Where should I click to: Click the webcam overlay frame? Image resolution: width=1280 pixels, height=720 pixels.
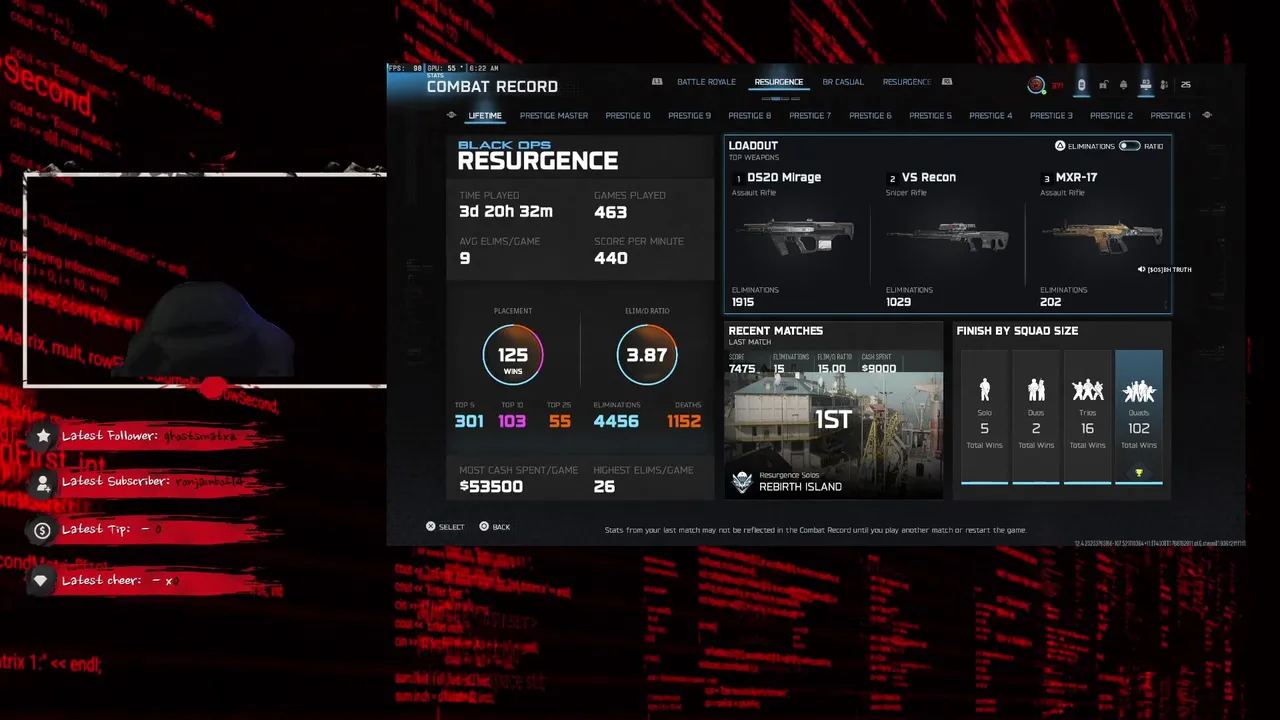pyautogui.click(x=205, y=280)
